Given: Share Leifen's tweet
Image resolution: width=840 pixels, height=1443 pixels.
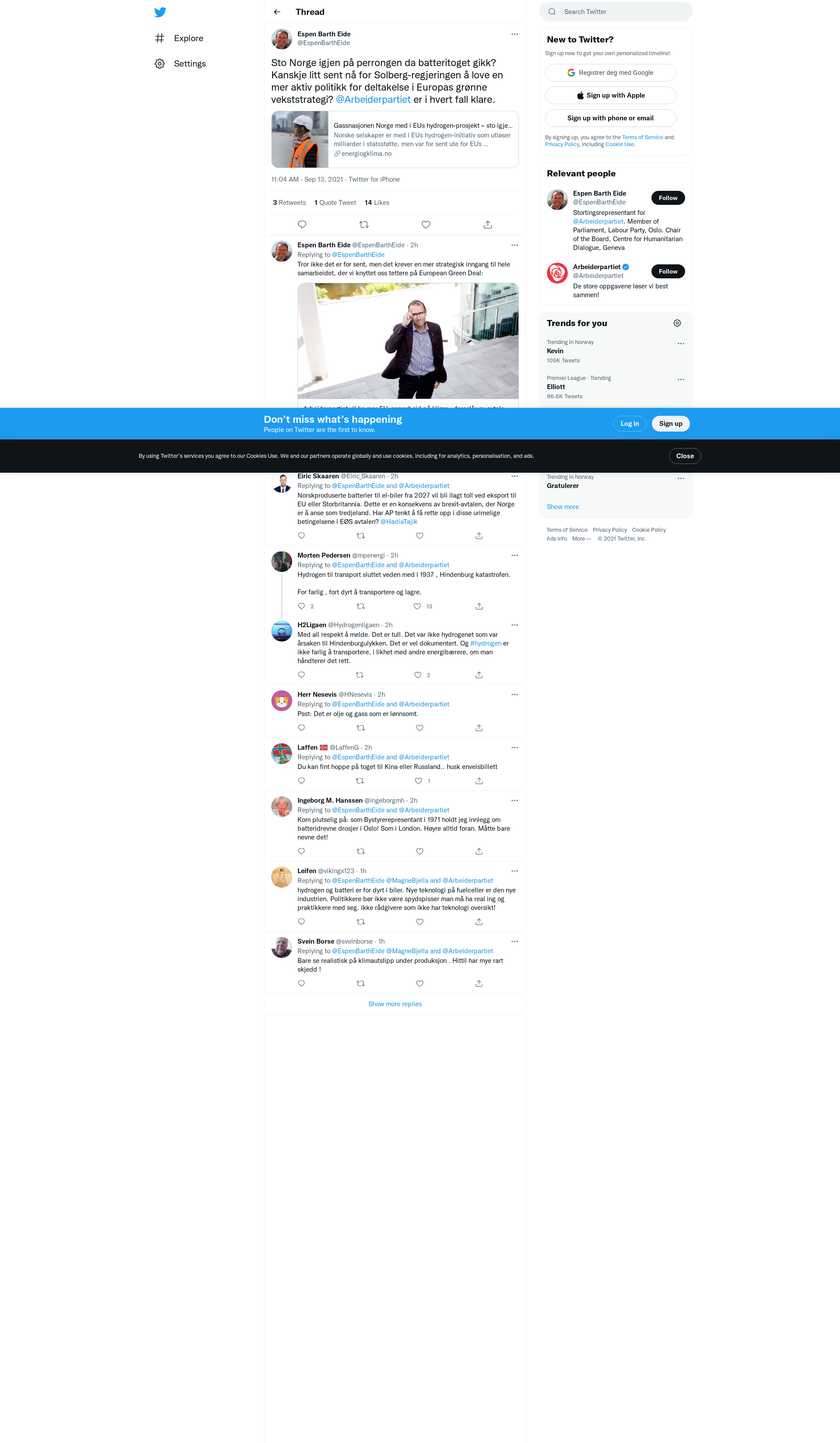Looking at the screenshot, I should [479, 922].
